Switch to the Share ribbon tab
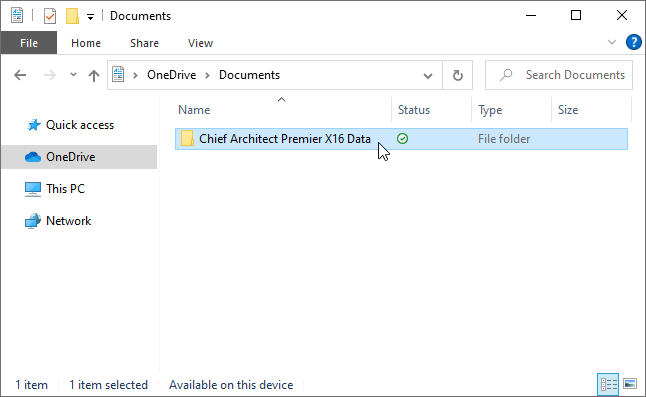This screenshot has width=646, height=397. click(144, 43)
